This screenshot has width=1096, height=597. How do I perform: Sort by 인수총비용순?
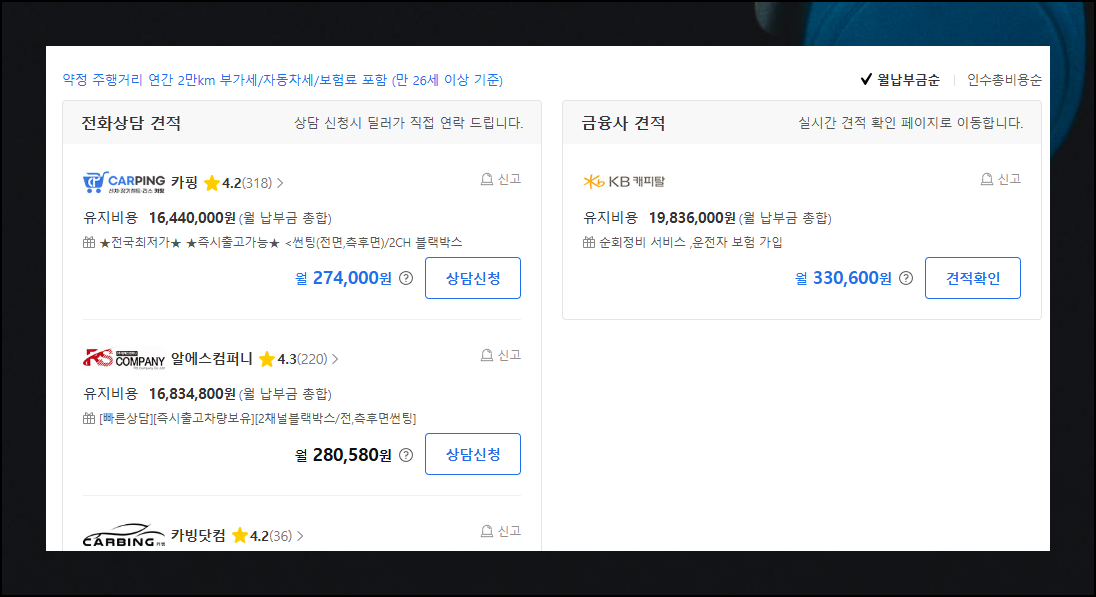1004,80
